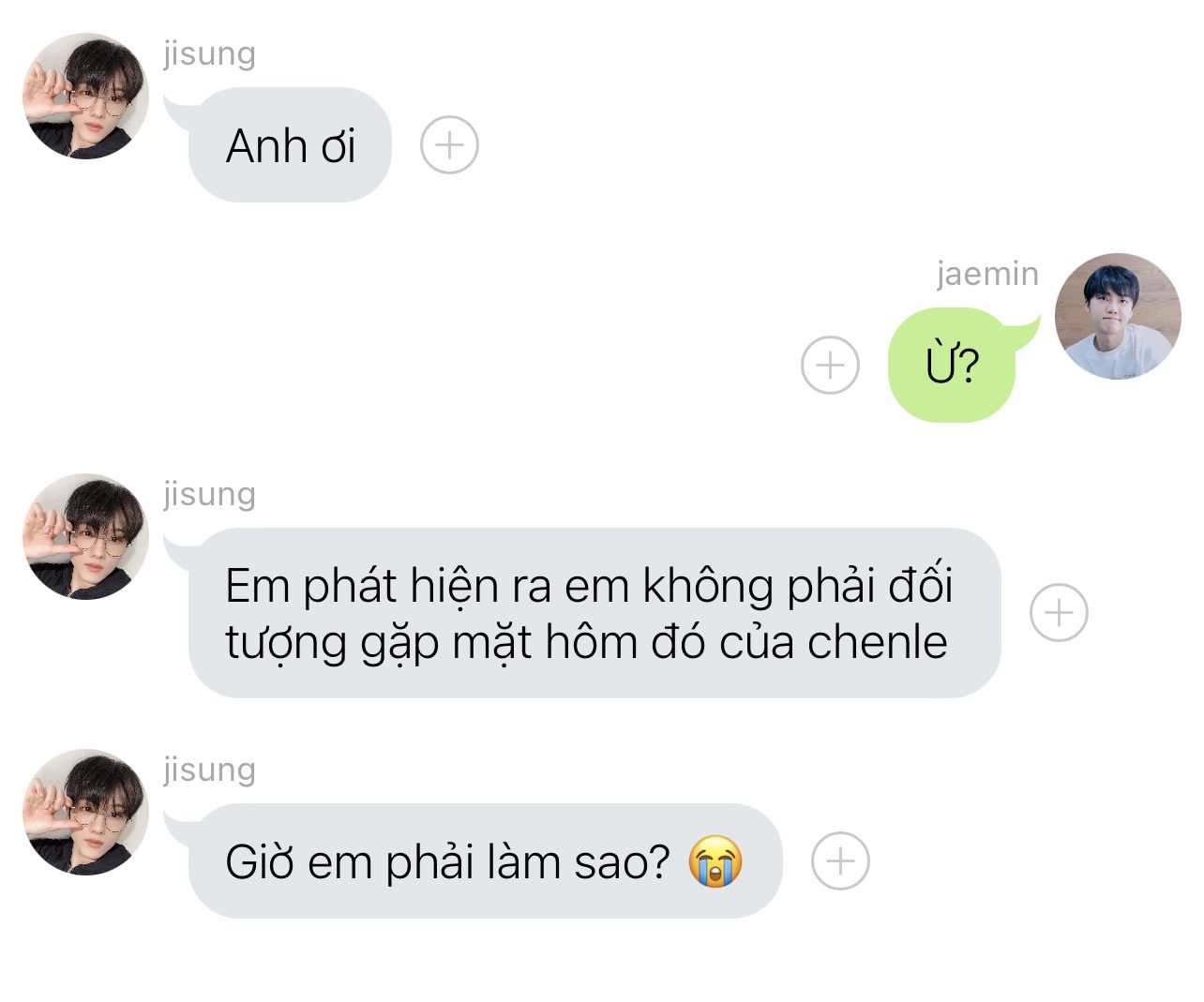This screenshot has height=1002, width=1204.
Task: Click the plus icon beside "Anh ơi"
Action: click(x=449, y=145)
